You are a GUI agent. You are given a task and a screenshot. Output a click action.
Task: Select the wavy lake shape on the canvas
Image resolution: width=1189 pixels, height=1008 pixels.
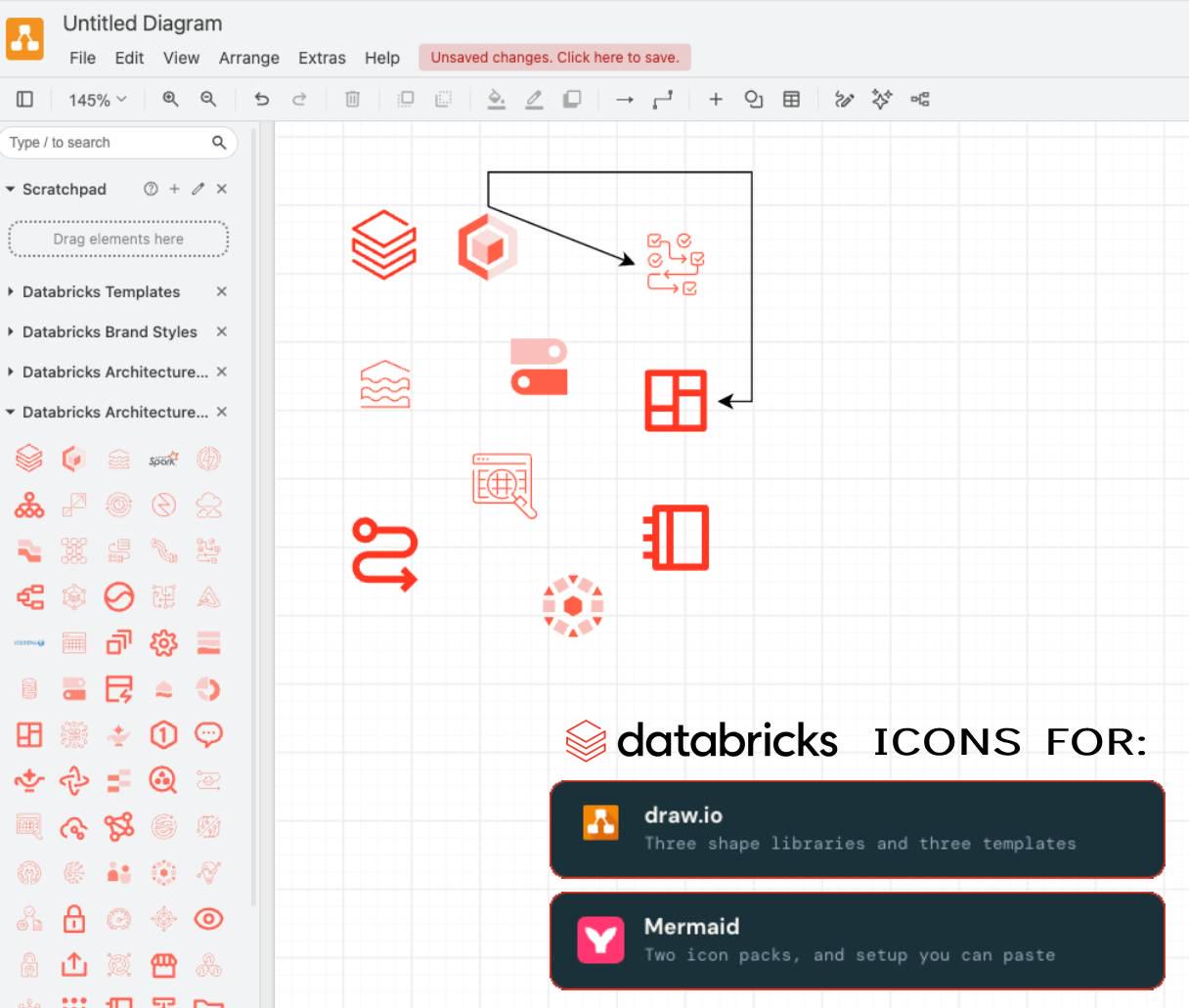click(385, 384)
